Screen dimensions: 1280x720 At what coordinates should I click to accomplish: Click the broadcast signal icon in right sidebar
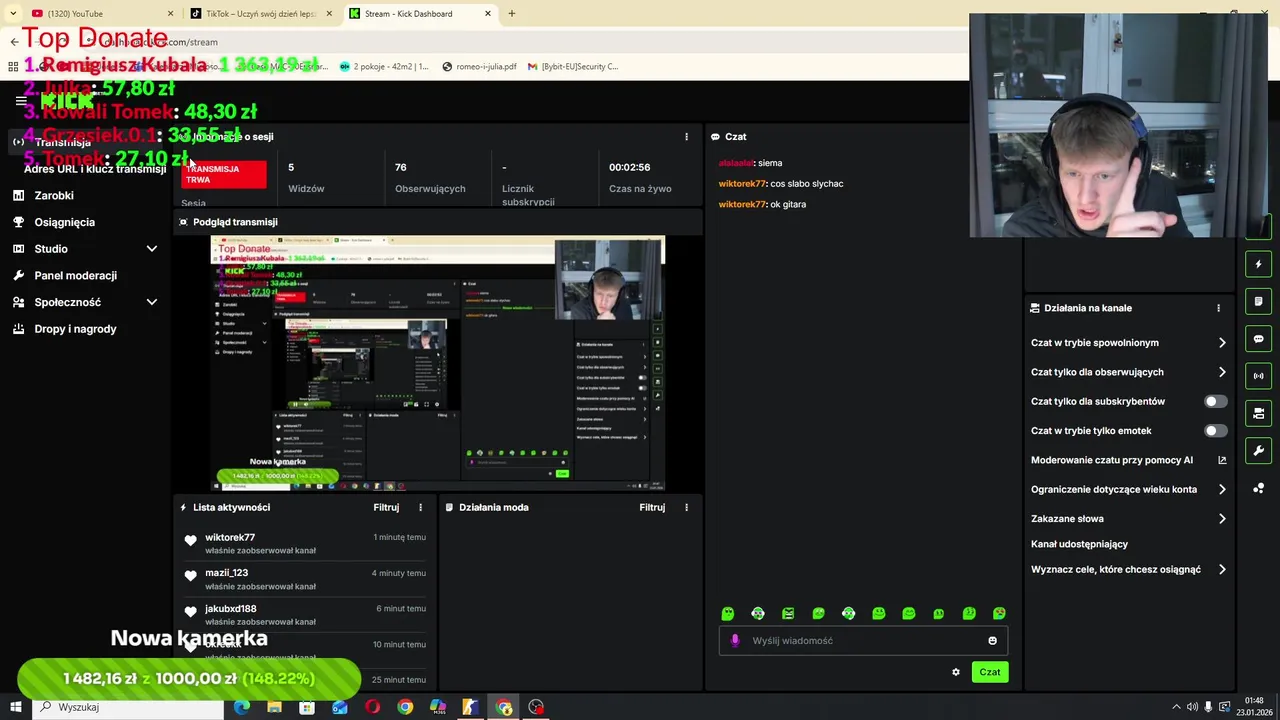tap(1259, 376)
